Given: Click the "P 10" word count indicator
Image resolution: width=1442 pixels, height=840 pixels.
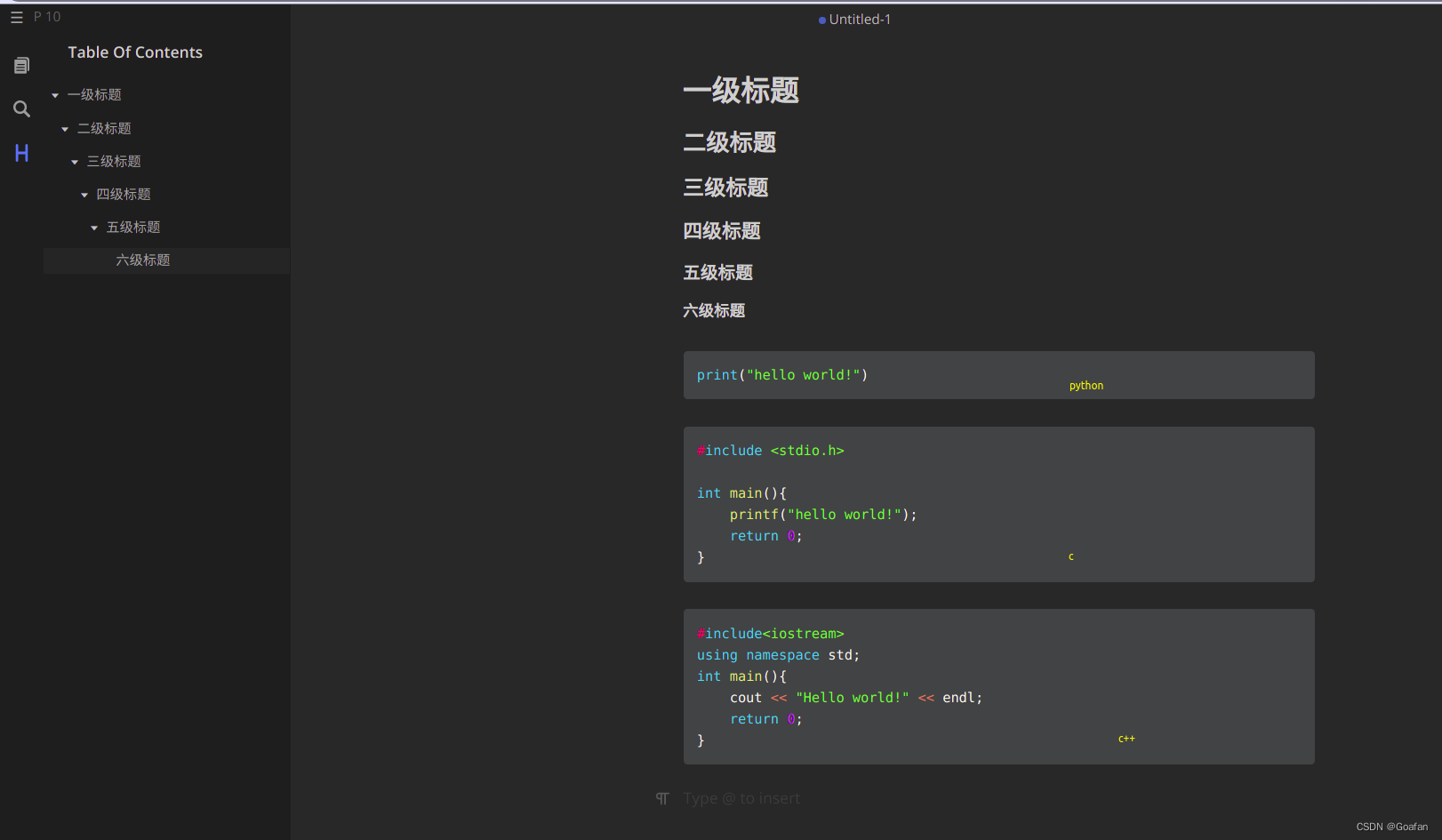Looking at the screenshot, I should point(47,16).
